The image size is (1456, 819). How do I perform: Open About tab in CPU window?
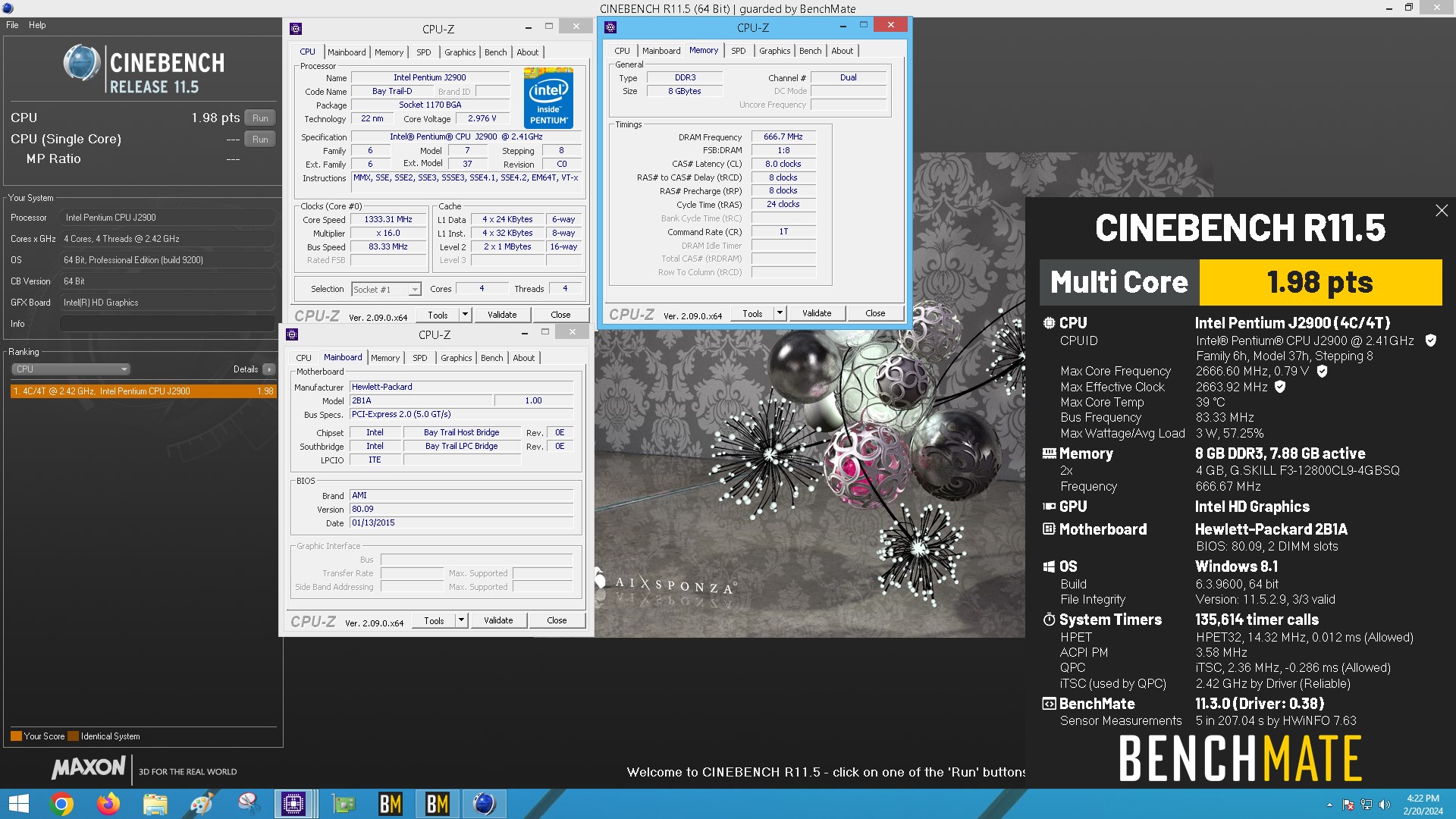(x=527, y=52)
